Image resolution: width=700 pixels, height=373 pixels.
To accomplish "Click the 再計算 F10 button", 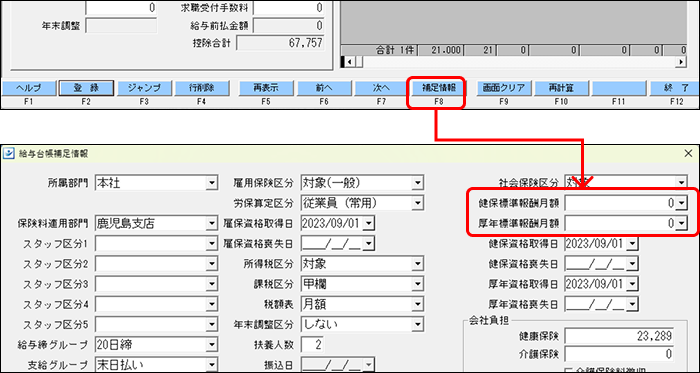I will pos(561,88).
